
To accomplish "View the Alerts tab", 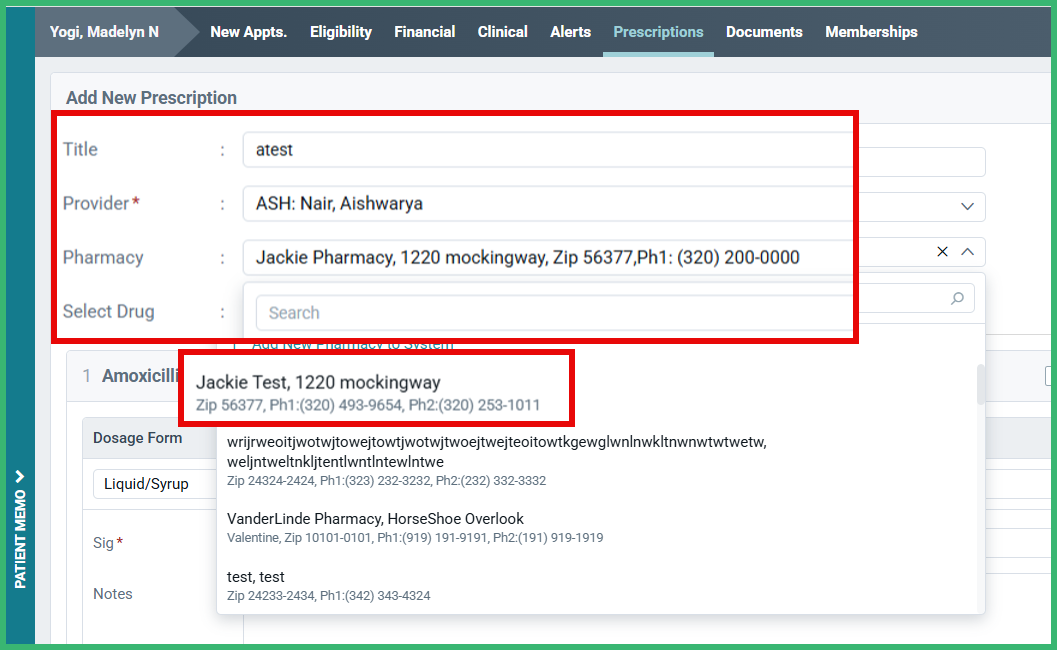I will [x=570, y=32].
